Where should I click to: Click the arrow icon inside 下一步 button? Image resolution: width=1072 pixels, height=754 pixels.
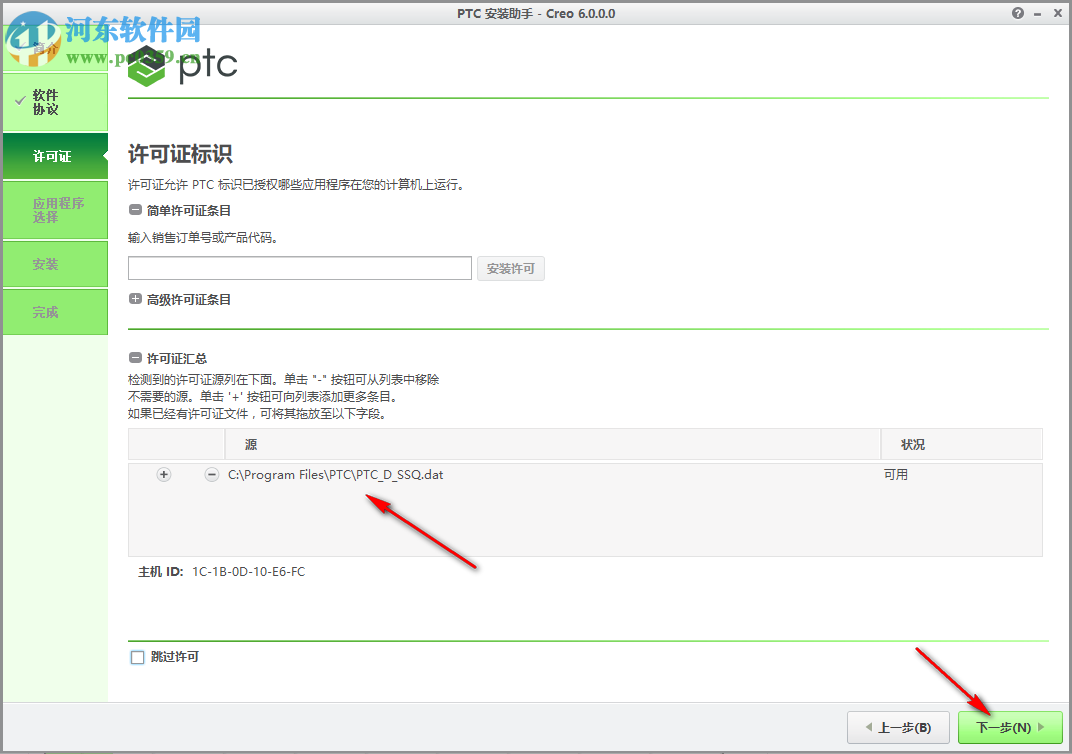pos(1040,727)
